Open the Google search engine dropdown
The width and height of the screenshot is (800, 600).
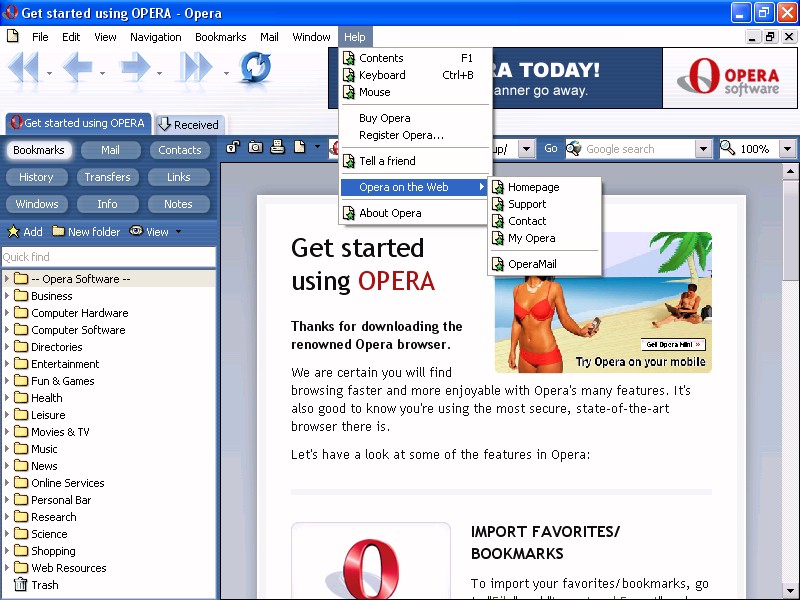point(703,149)
